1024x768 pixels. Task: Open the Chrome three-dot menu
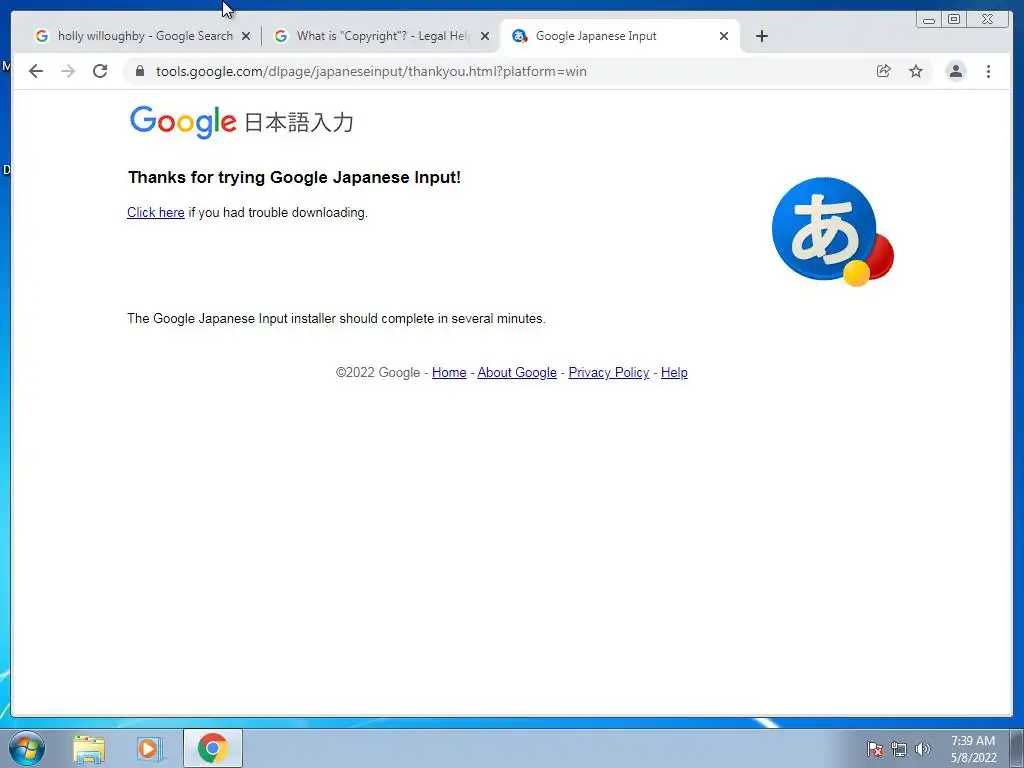[x=988, y=71]
